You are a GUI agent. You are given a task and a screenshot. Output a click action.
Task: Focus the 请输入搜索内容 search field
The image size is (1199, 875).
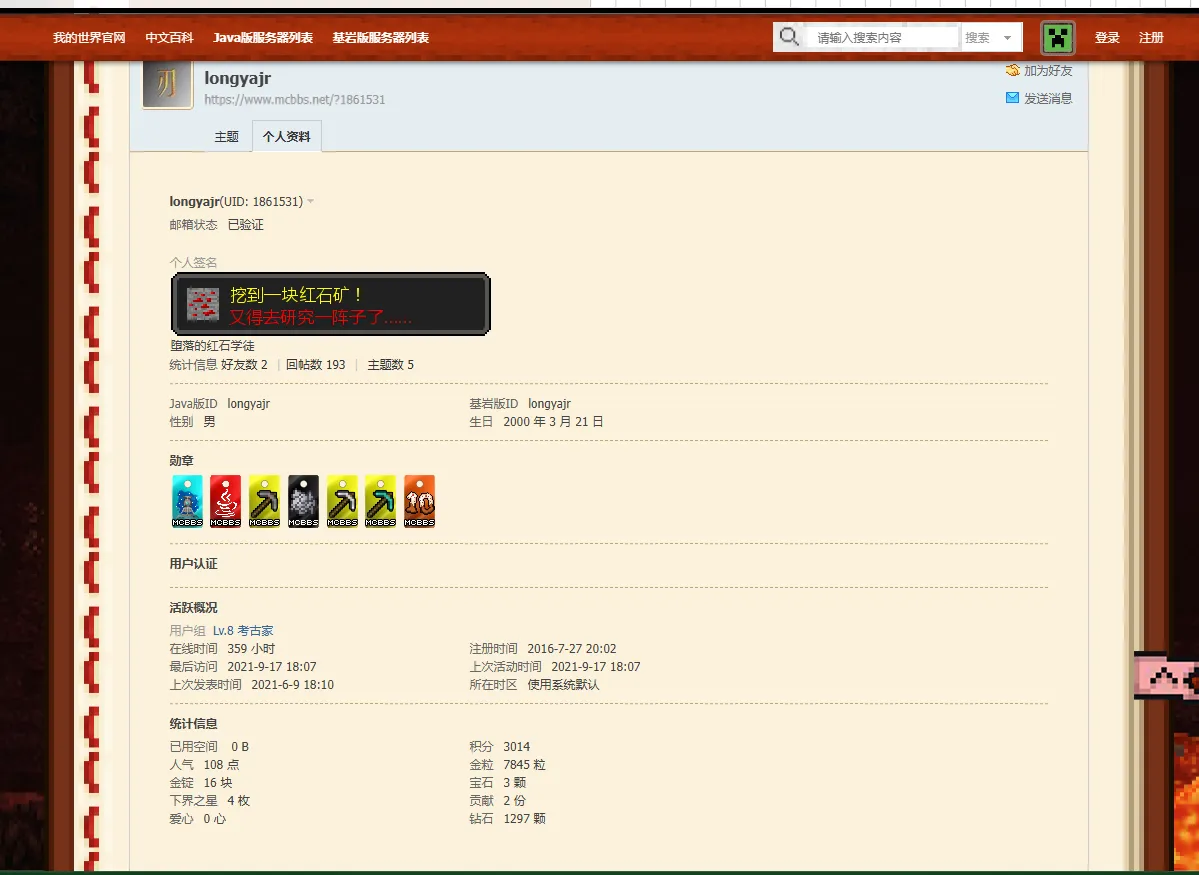click(x=882, y=37)
